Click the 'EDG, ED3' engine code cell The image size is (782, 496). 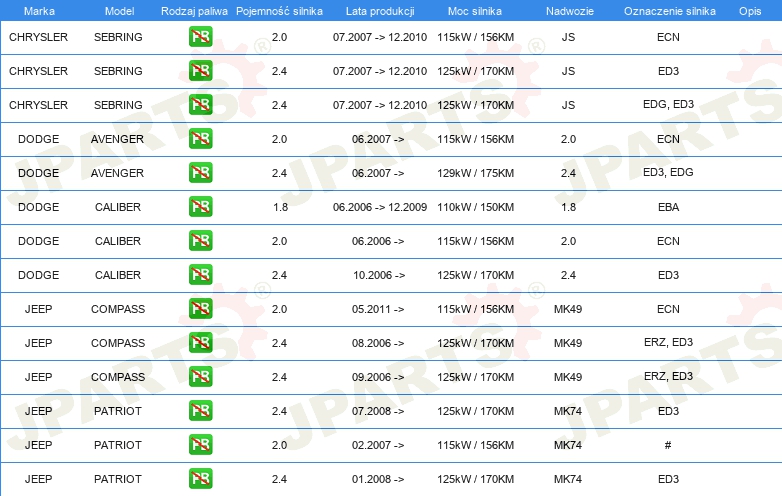pos(668,104)
